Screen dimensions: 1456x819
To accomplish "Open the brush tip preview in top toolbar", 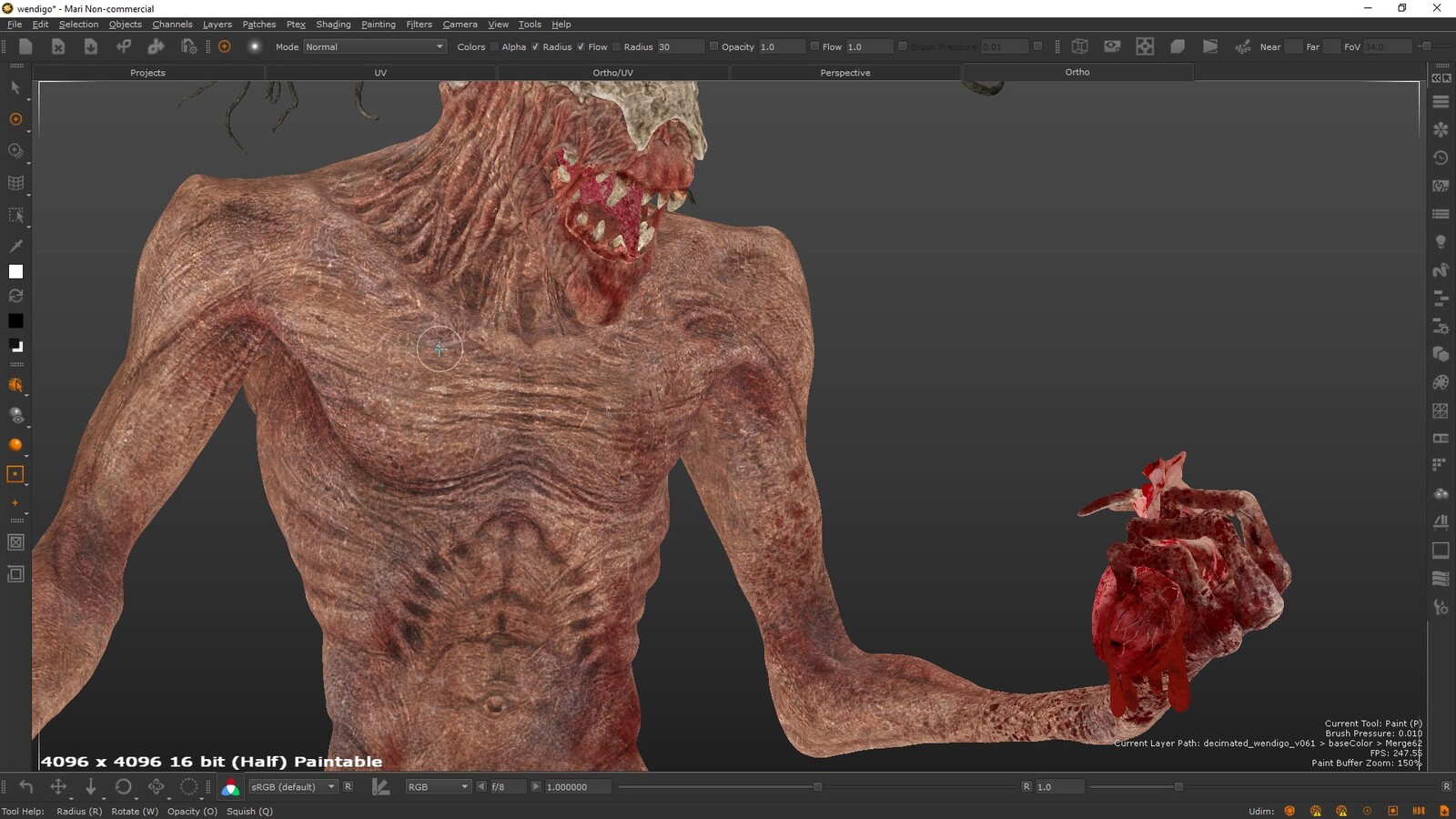I will [x=255, y=46].
